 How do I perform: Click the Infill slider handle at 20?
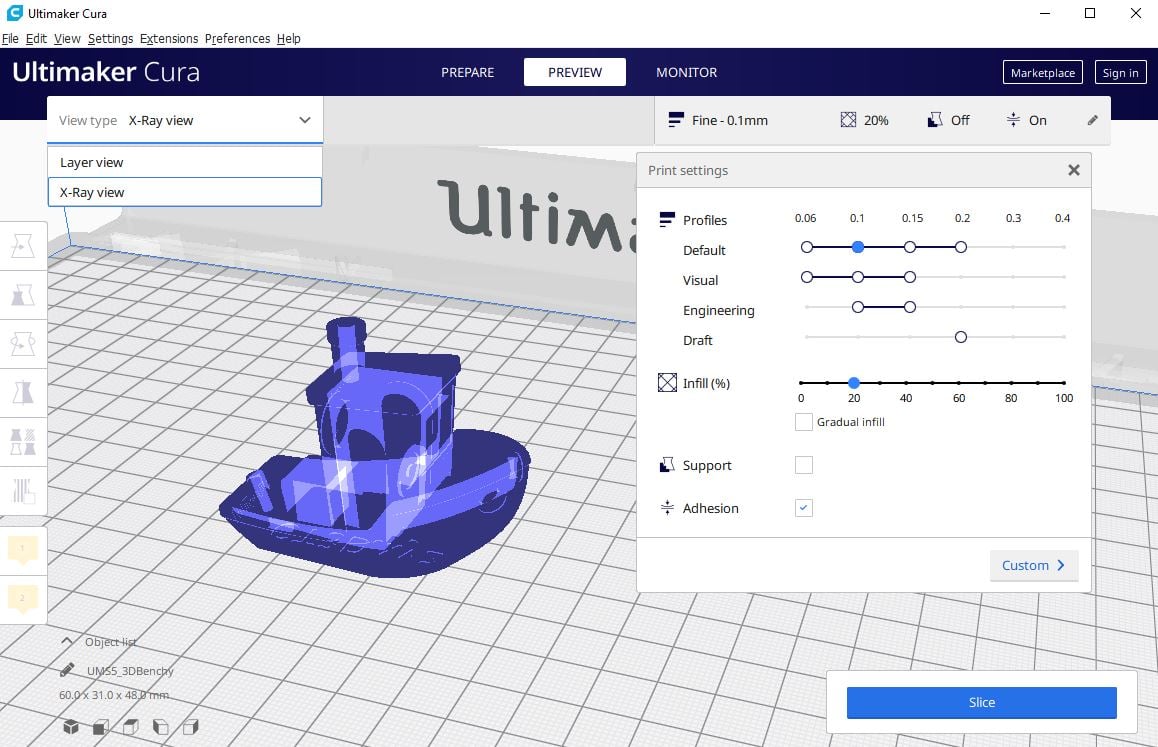pos(854,383)
